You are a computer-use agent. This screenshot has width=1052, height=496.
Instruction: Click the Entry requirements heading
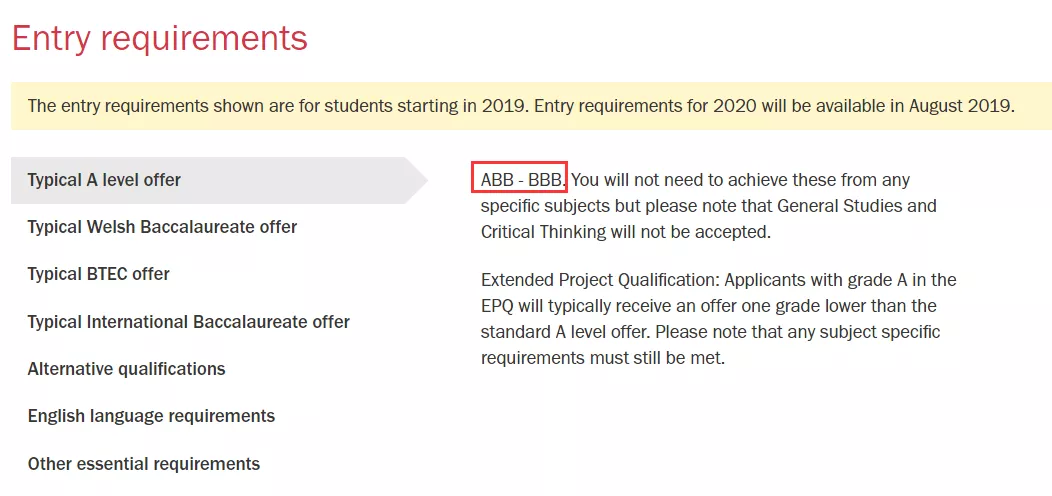159,39
